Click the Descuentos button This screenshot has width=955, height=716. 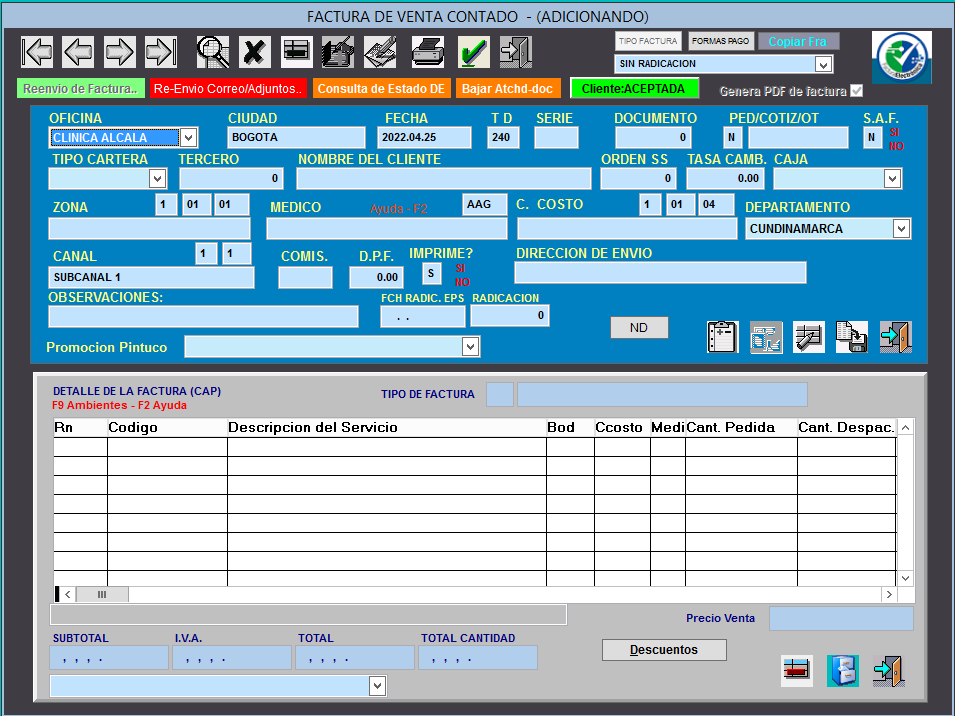pos(664,650)
